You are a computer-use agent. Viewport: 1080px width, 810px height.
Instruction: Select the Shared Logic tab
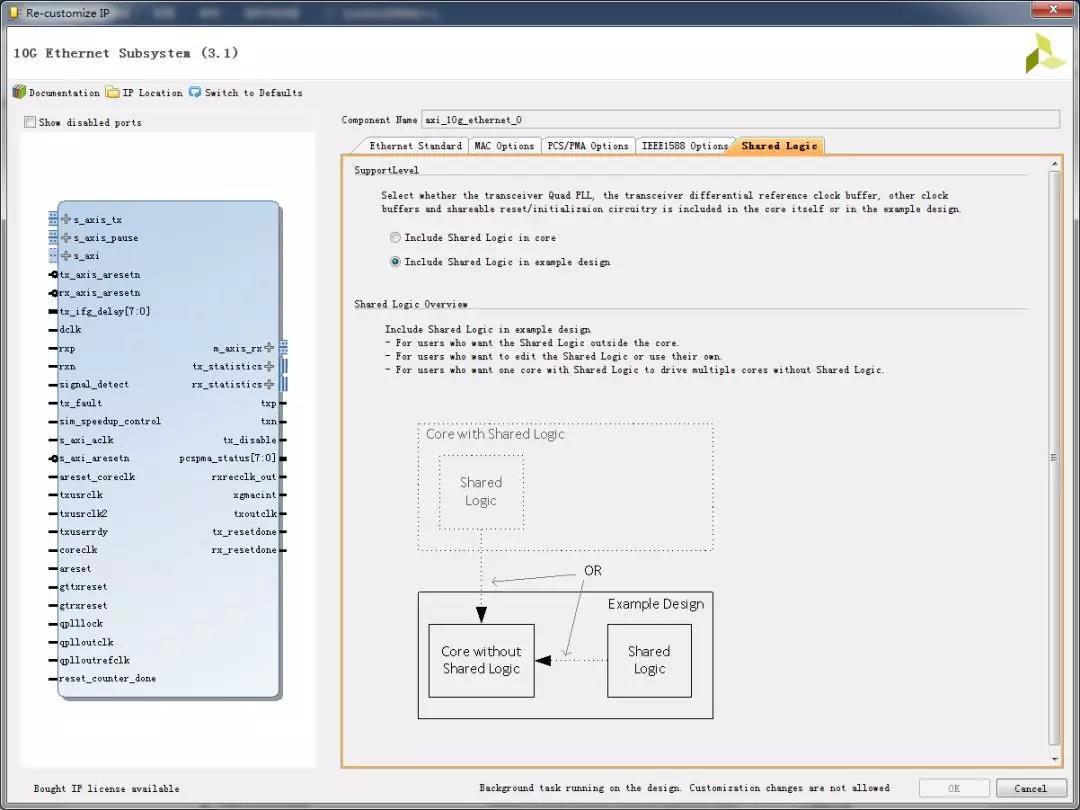779,146
